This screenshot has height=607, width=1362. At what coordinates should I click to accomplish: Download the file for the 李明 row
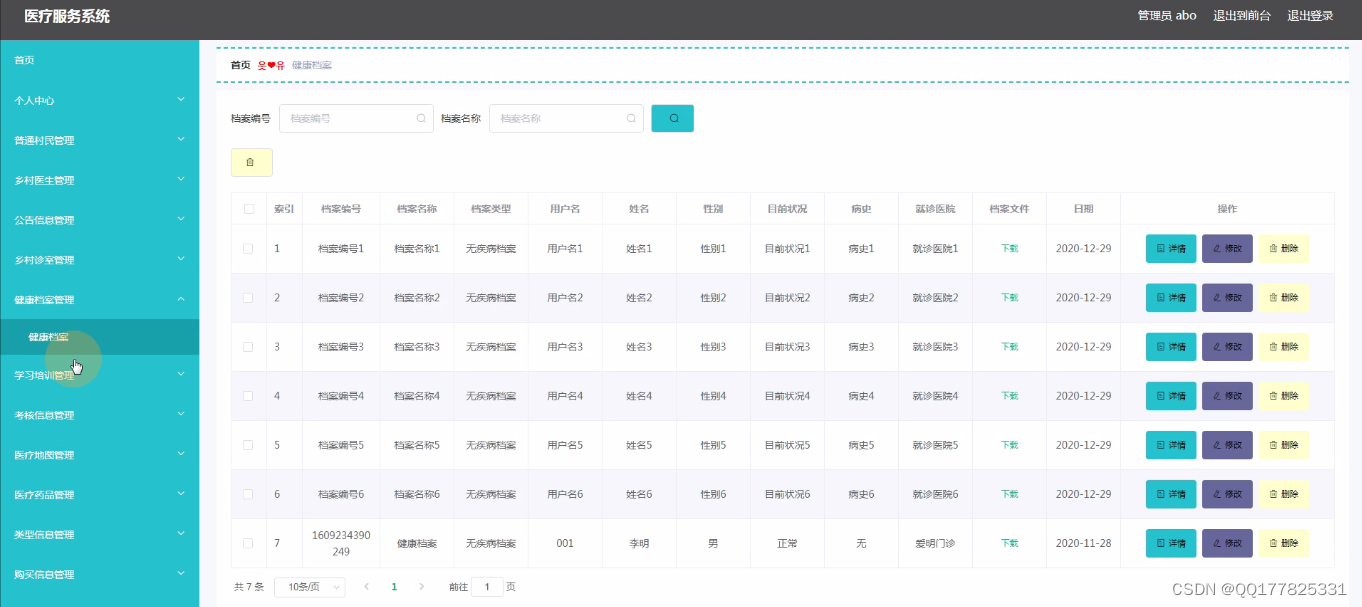(1010, 543)
